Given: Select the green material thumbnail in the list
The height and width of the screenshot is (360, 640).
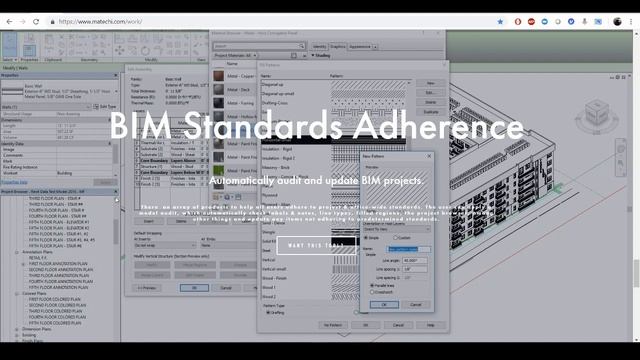Looking at the screenshot, I should click(219, 170).
